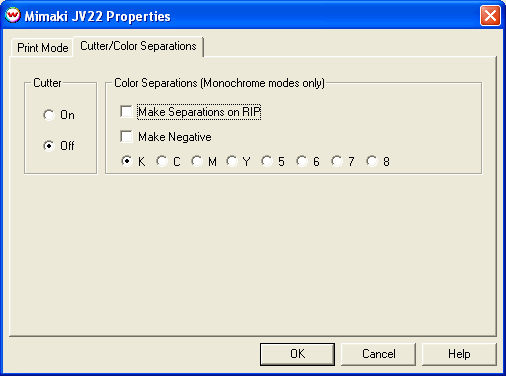Pick separation channel 8
The height and width of the screenshot is (376, 506).
tap(372, 161)
